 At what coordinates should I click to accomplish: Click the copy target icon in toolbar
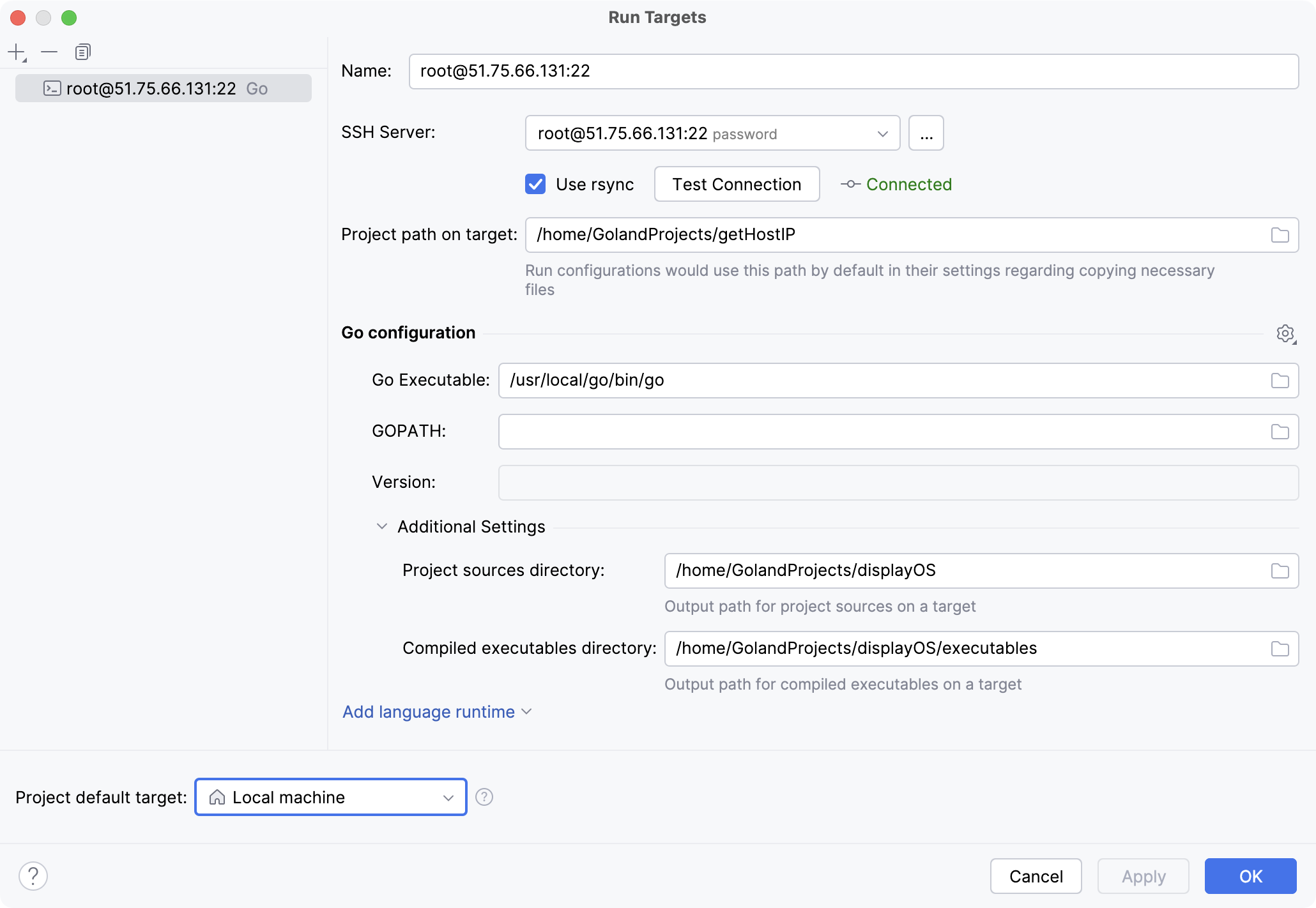pos(81,51)
